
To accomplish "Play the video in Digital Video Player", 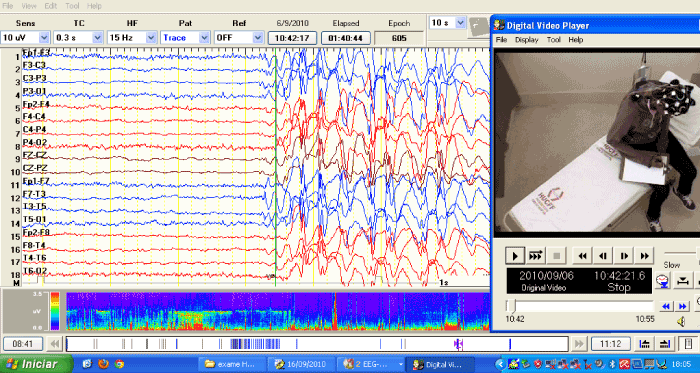I will 515,256.
